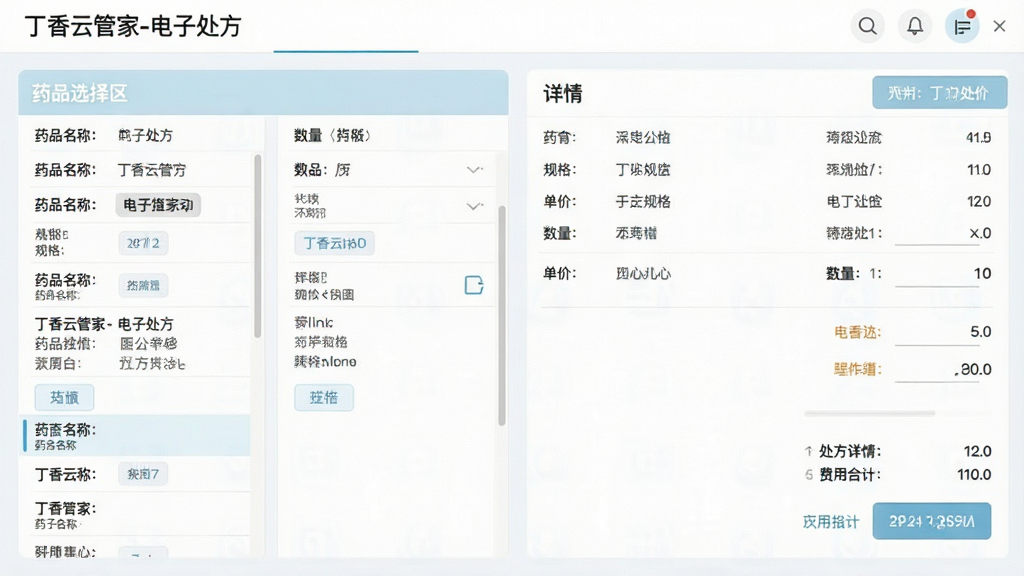Click the blue button at top of 详情 panel
This screenshot has height=576, width=1024.
(939, 93)
